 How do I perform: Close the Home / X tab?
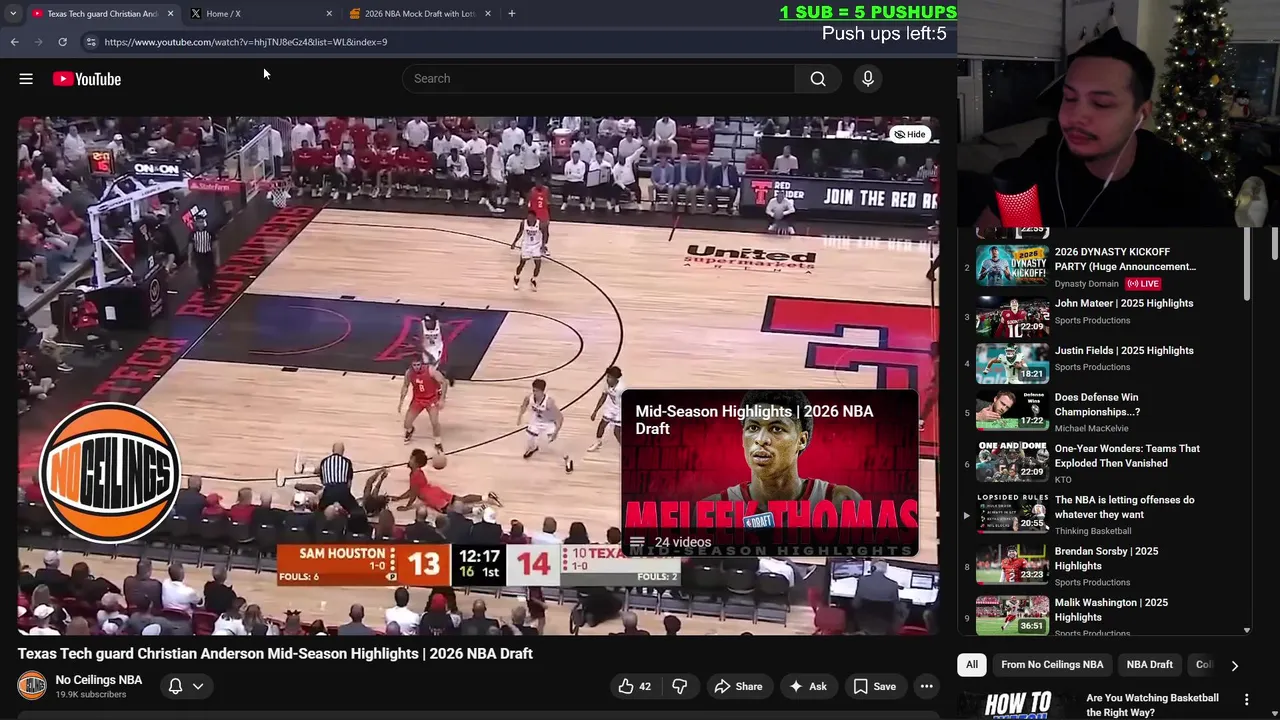(329, 14)
